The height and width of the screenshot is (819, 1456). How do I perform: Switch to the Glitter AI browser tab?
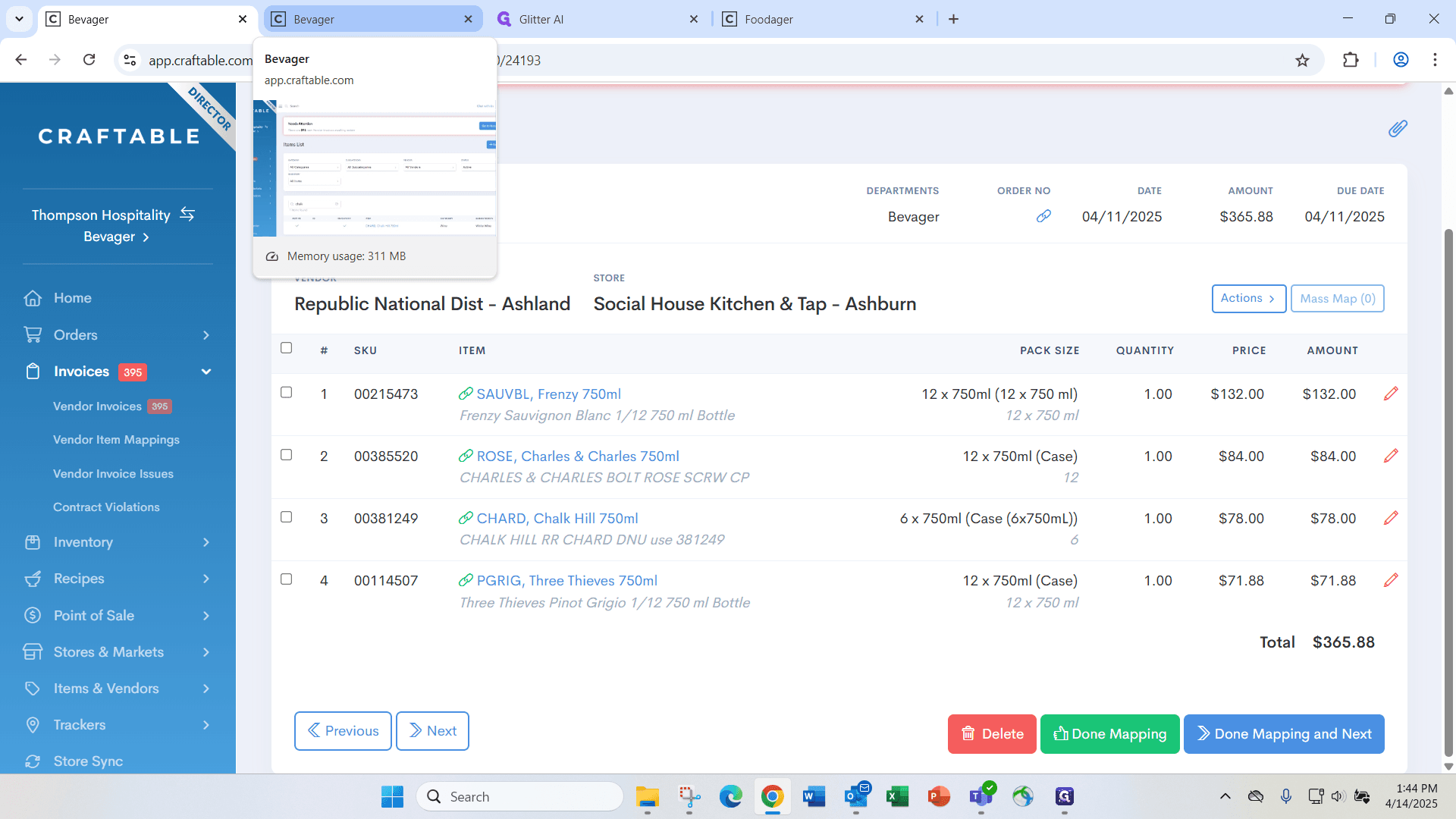(x=599, y=19)
